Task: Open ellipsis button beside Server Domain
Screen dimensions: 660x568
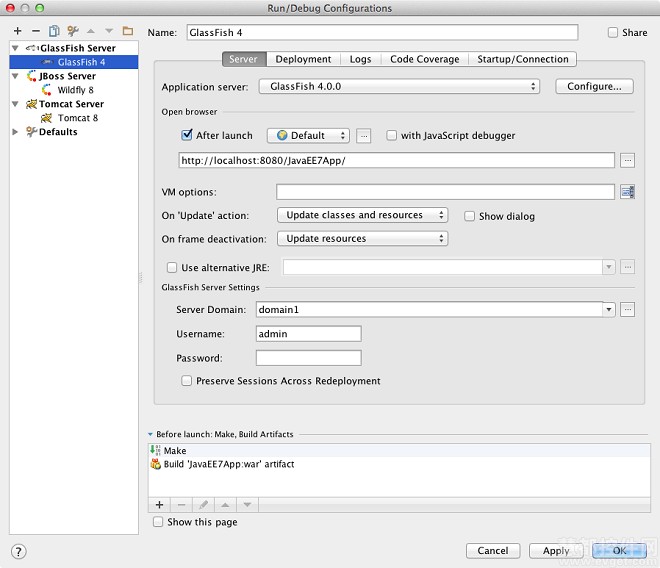Action: coord(627,310)
